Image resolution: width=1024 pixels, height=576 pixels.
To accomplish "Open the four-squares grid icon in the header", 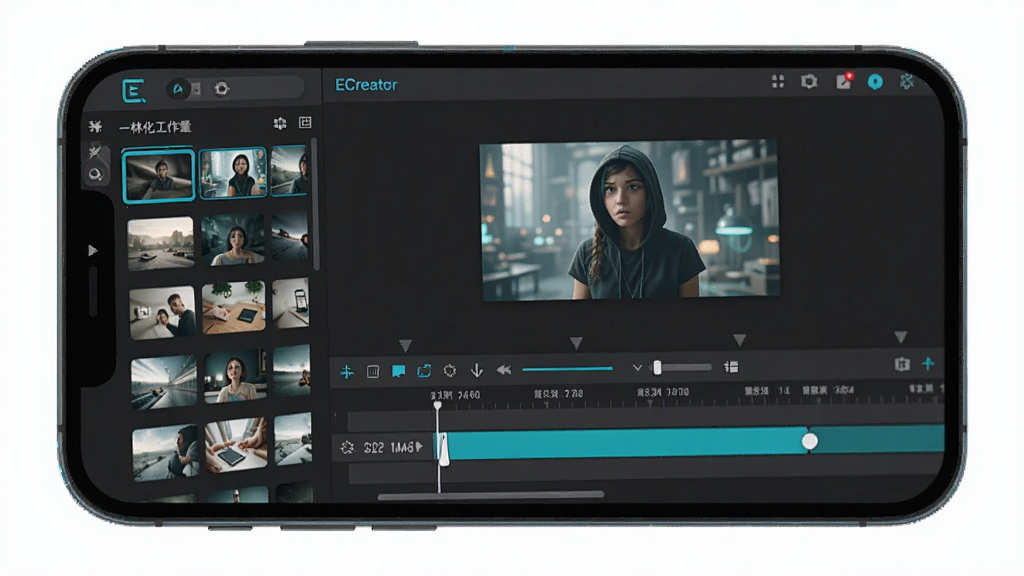I will click(x=778, y=82).
